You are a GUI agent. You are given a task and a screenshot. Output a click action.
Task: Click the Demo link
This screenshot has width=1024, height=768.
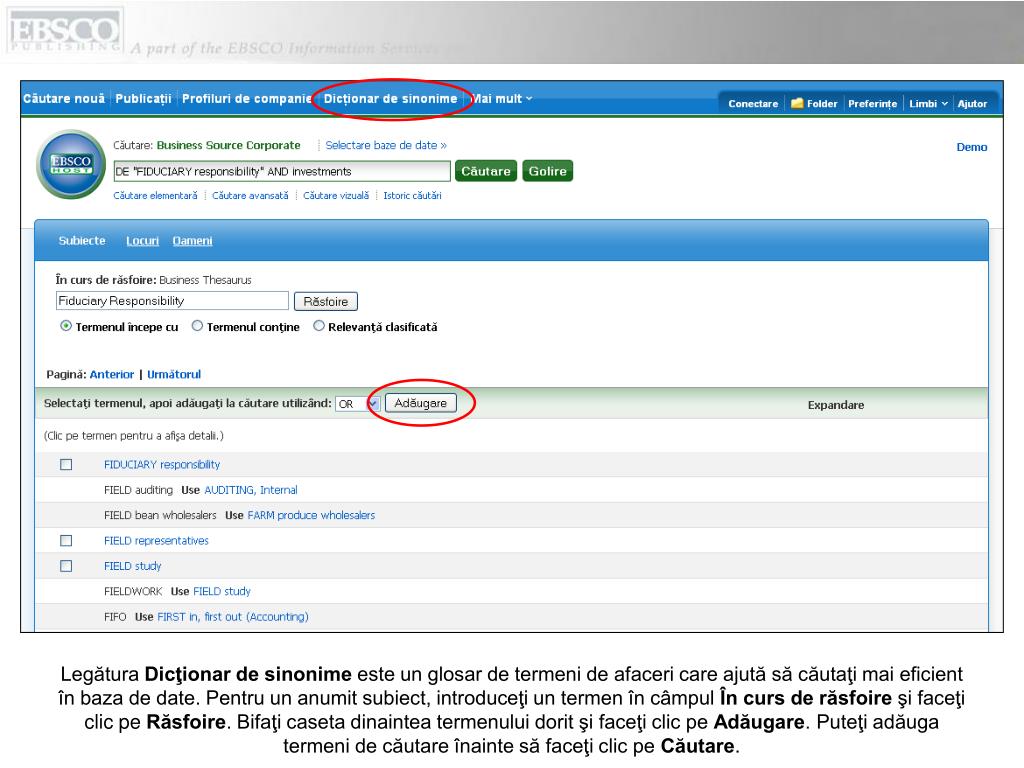tap(972, 147)
